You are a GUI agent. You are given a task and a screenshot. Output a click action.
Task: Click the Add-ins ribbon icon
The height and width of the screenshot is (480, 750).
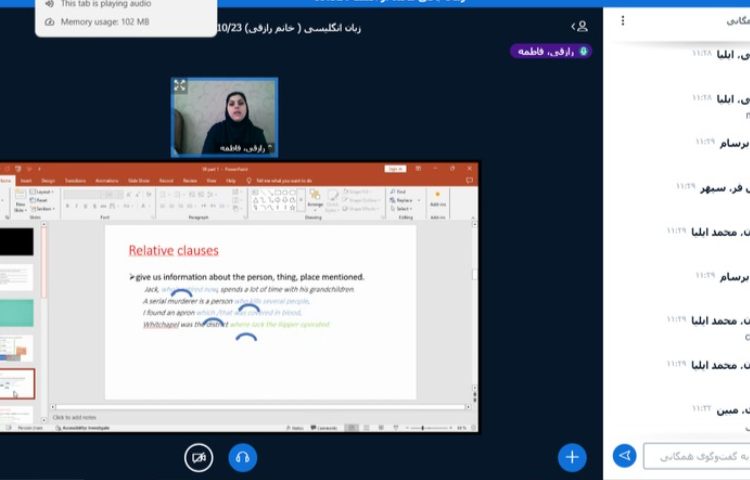click(437, 202)
